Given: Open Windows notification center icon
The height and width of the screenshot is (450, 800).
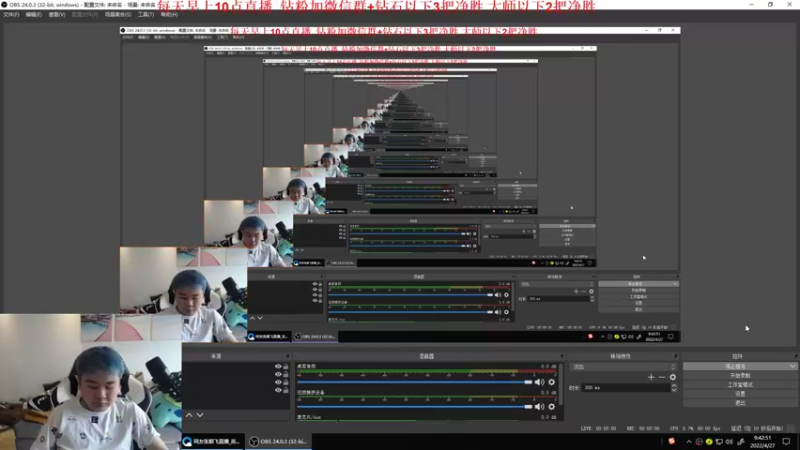Looking at the screenshot, I should coord(786,442).
